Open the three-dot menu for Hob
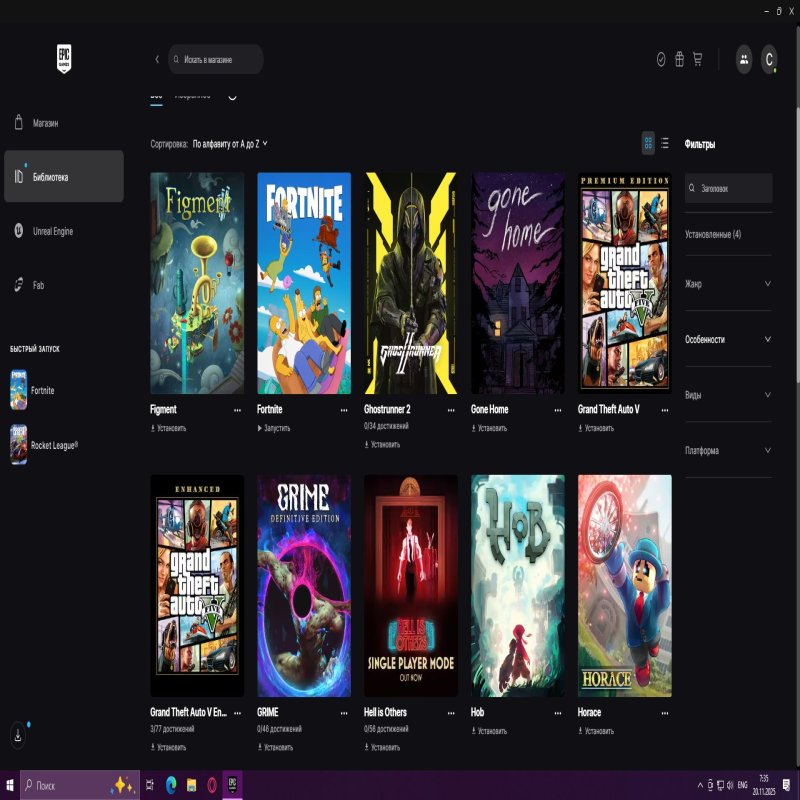 [x=558, y=713]
